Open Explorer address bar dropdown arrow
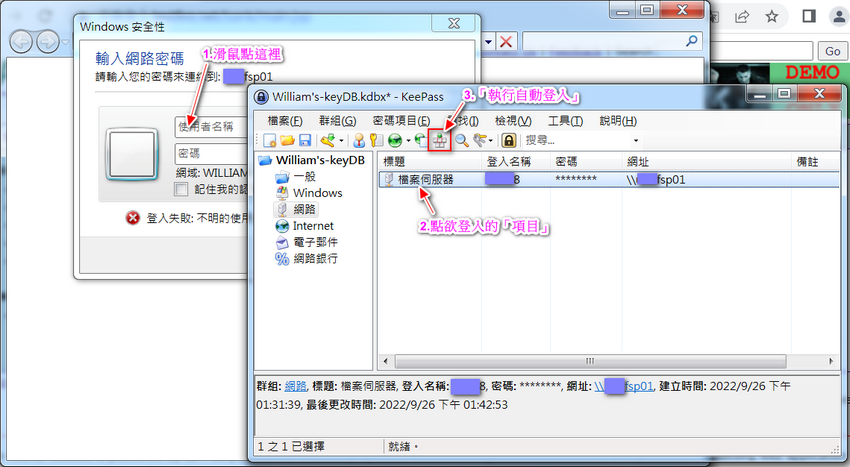 [488, 41]
